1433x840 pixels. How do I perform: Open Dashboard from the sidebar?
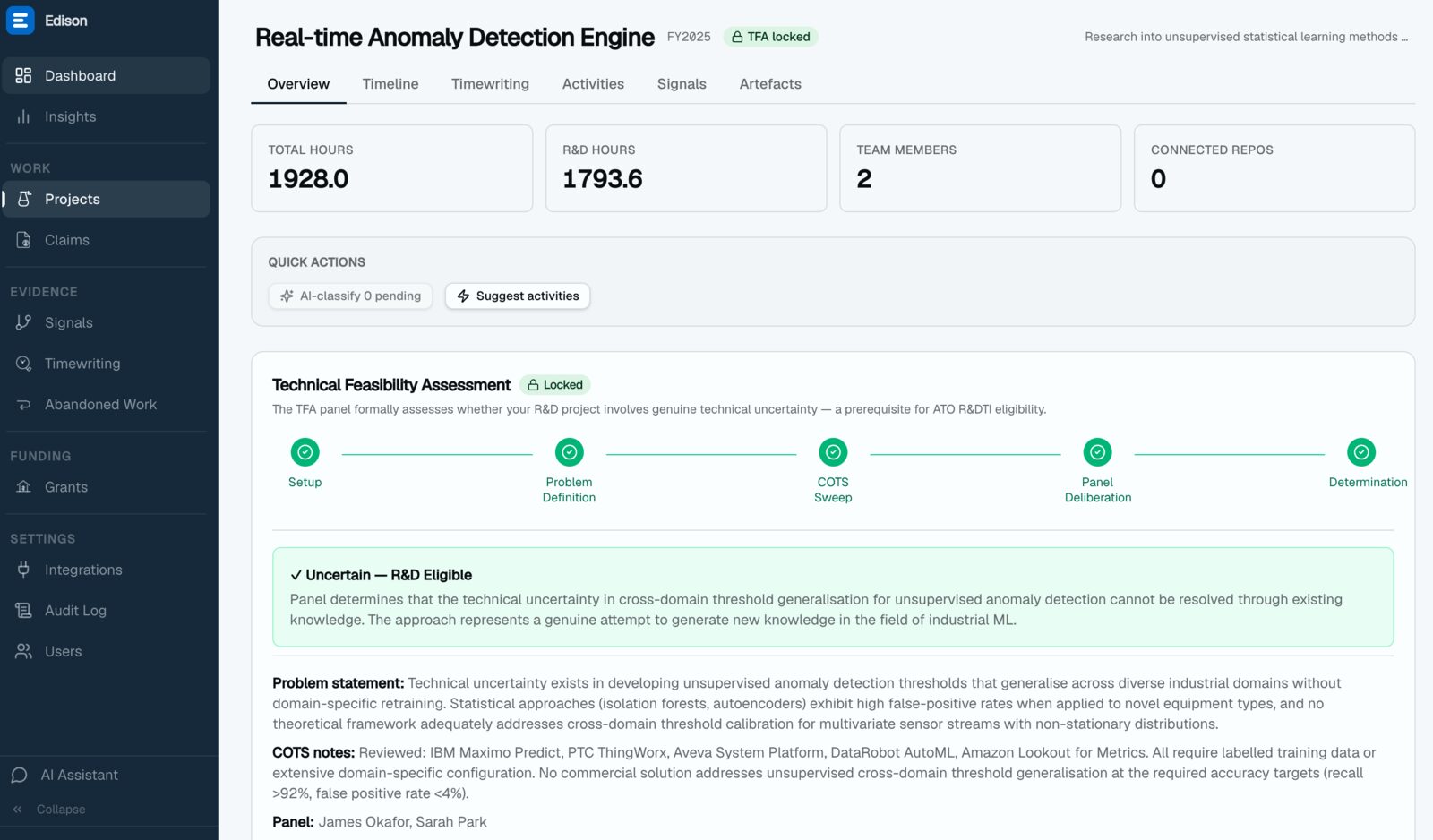107,75
